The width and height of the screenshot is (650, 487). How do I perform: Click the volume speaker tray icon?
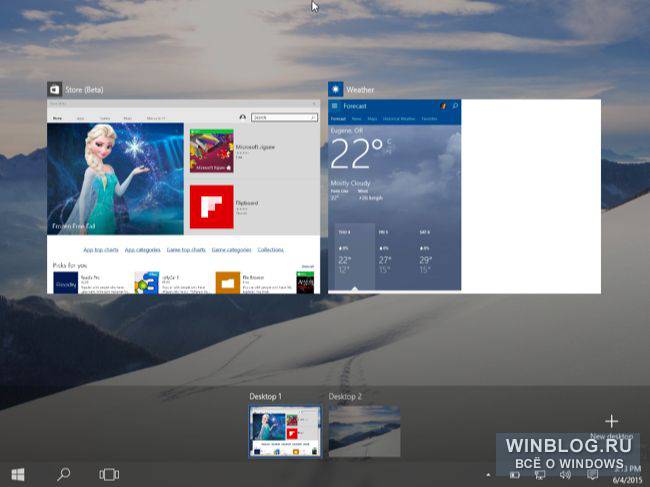565,475
